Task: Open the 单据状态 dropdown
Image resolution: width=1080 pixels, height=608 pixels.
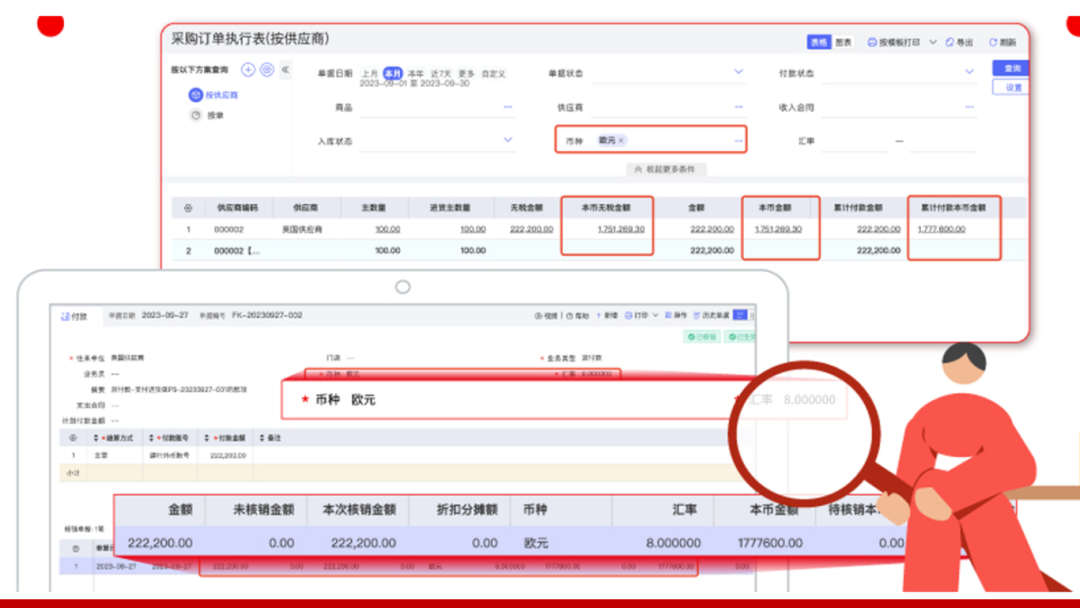Action: click(738, 73)
